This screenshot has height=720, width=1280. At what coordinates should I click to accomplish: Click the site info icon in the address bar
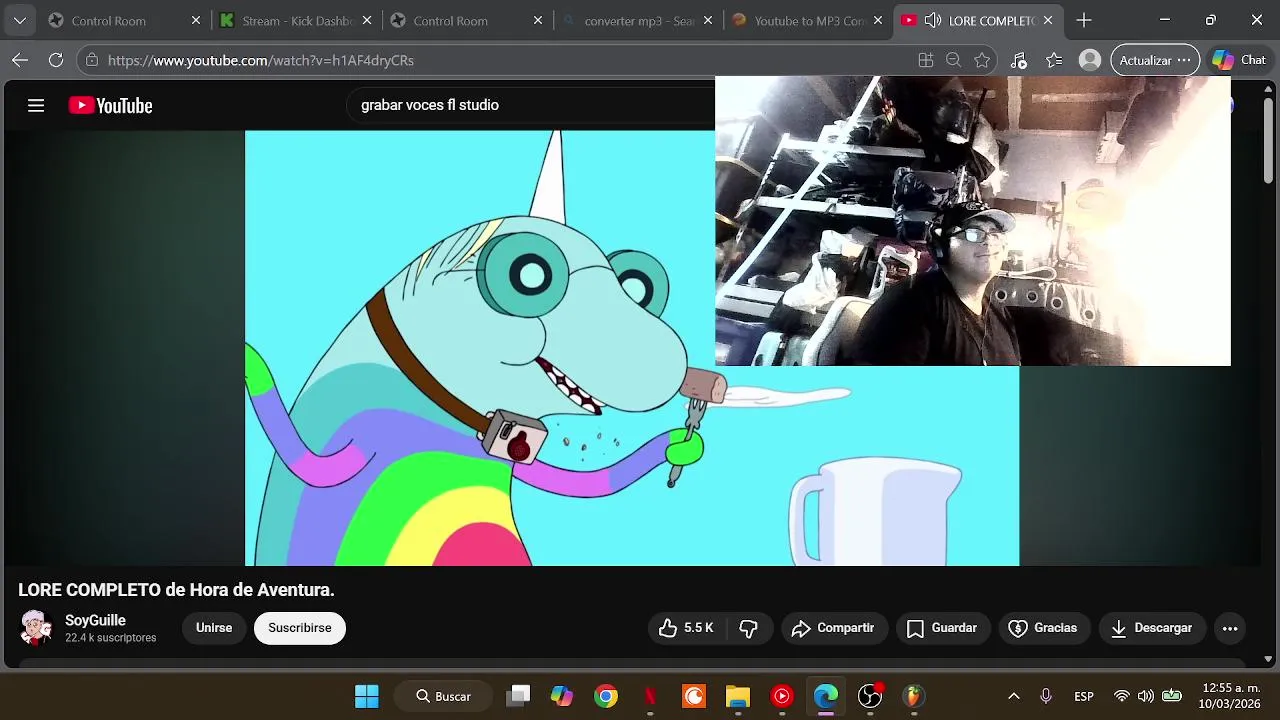[92, 60]
